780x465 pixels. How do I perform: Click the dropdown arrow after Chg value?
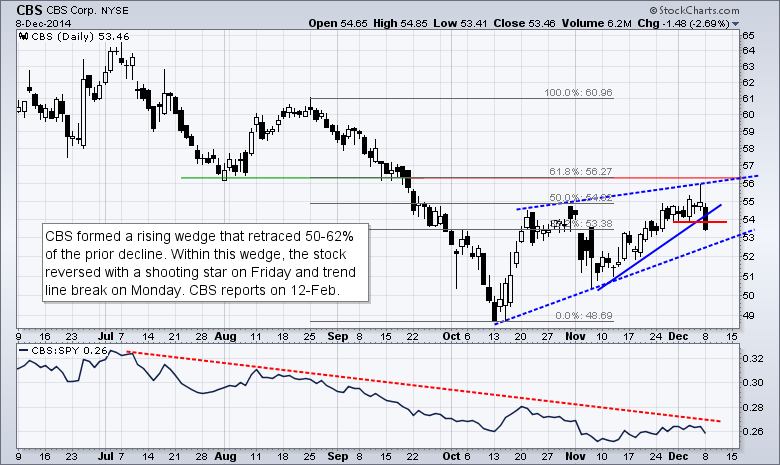click(x=736, y=24)
